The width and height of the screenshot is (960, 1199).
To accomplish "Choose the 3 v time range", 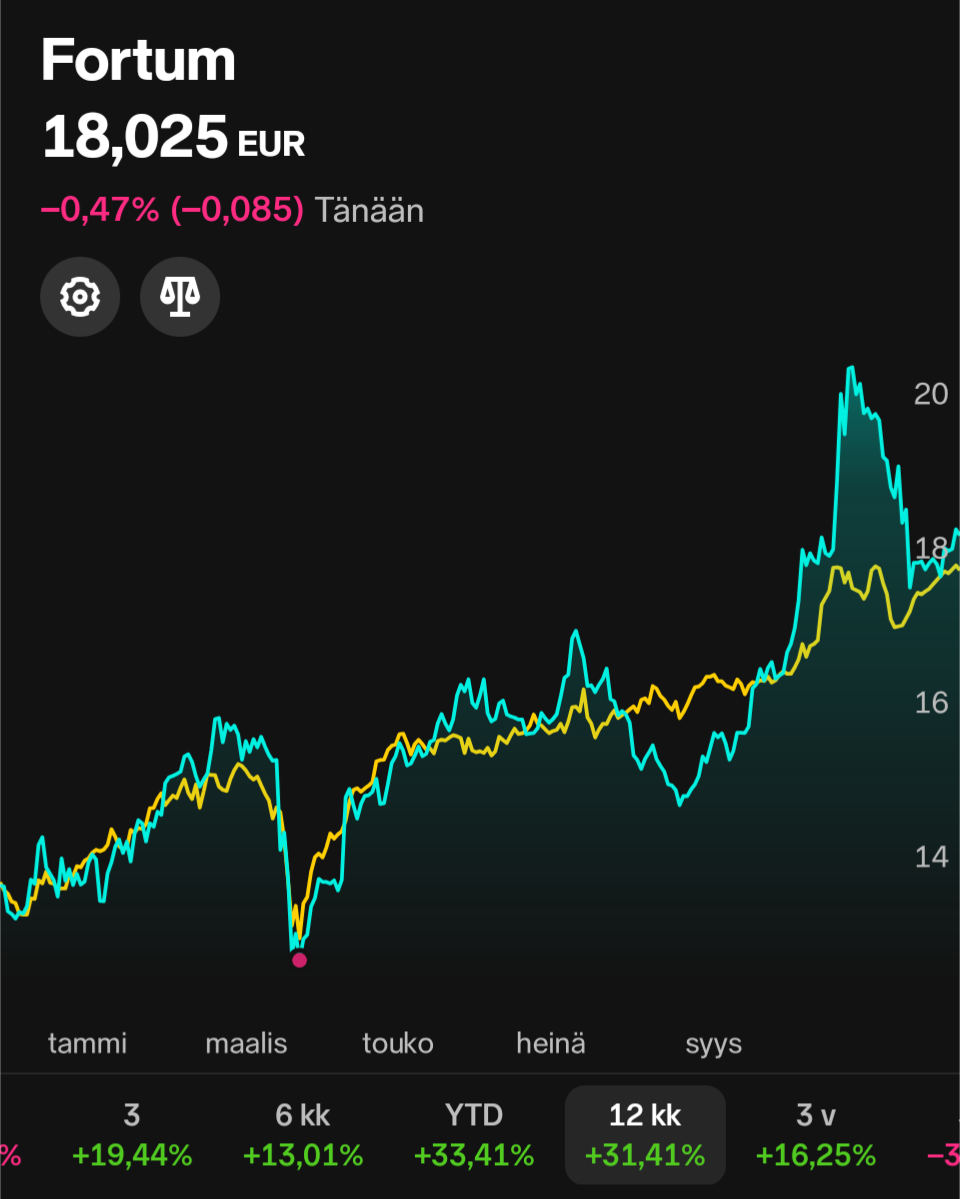I will 815,1135.
